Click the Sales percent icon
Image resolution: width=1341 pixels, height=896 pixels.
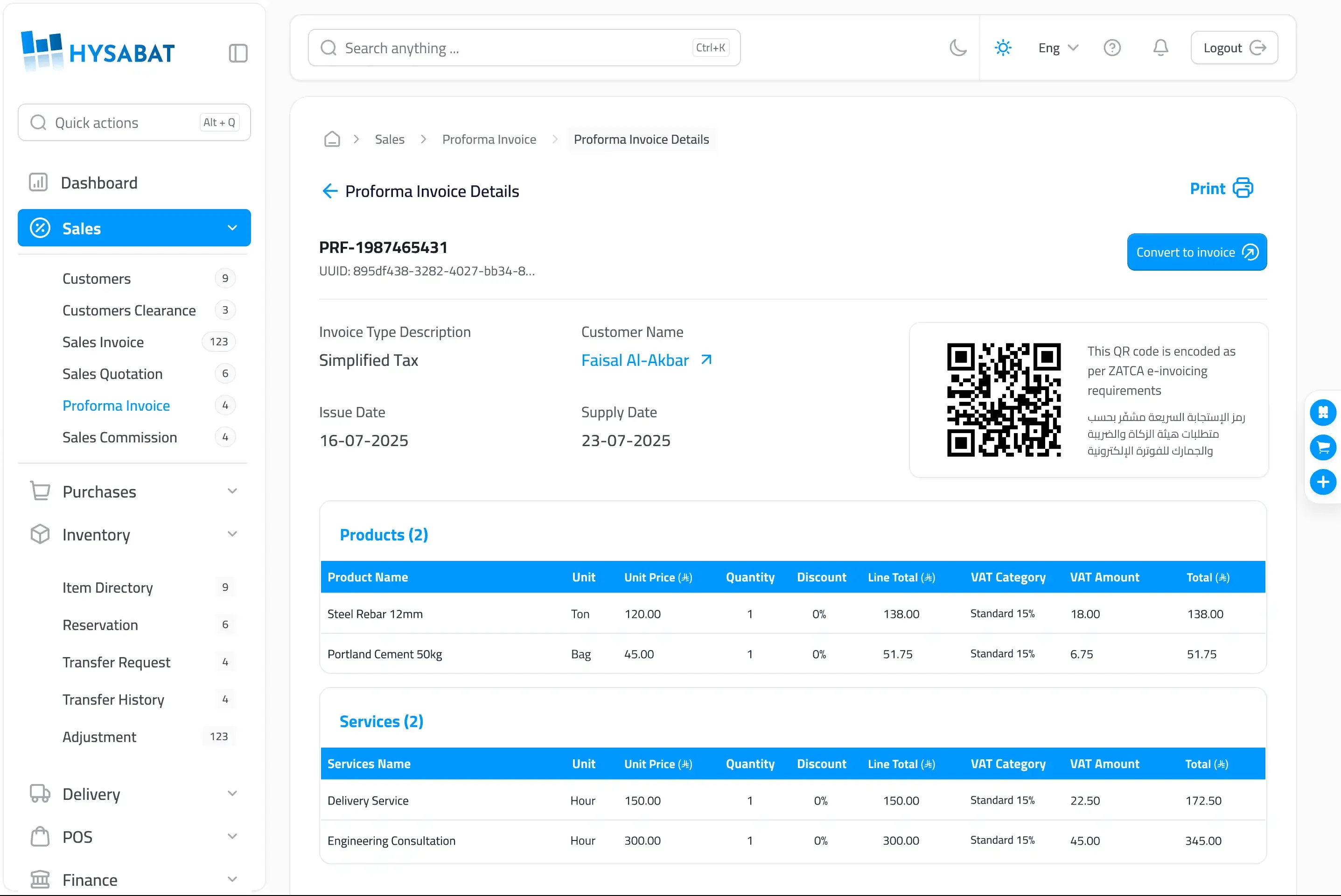coord(40,227)
